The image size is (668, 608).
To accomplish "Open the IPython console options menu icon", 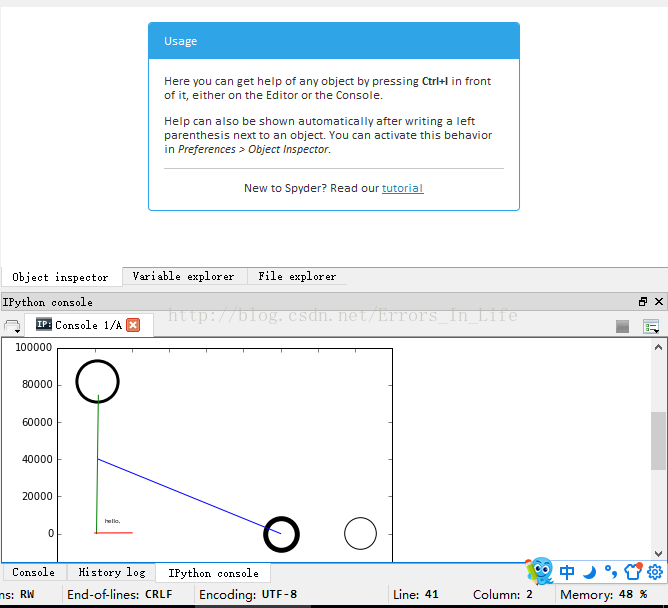I will pyautogui.click(x=651, y=326).
